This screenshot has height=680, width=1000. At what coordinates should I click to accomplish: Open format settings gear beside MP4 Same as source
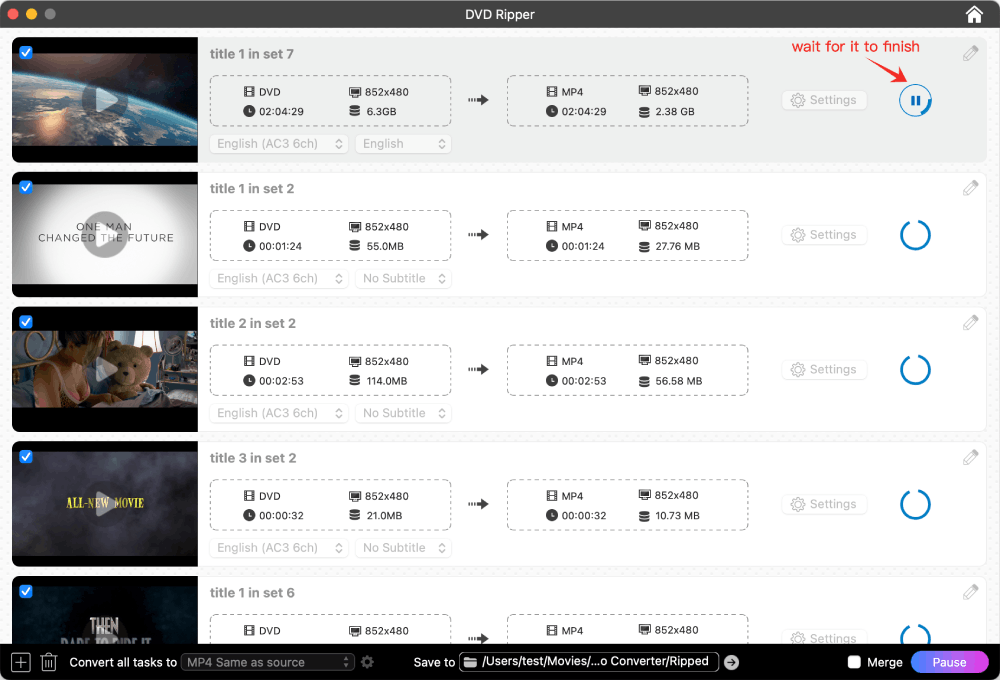367,662
